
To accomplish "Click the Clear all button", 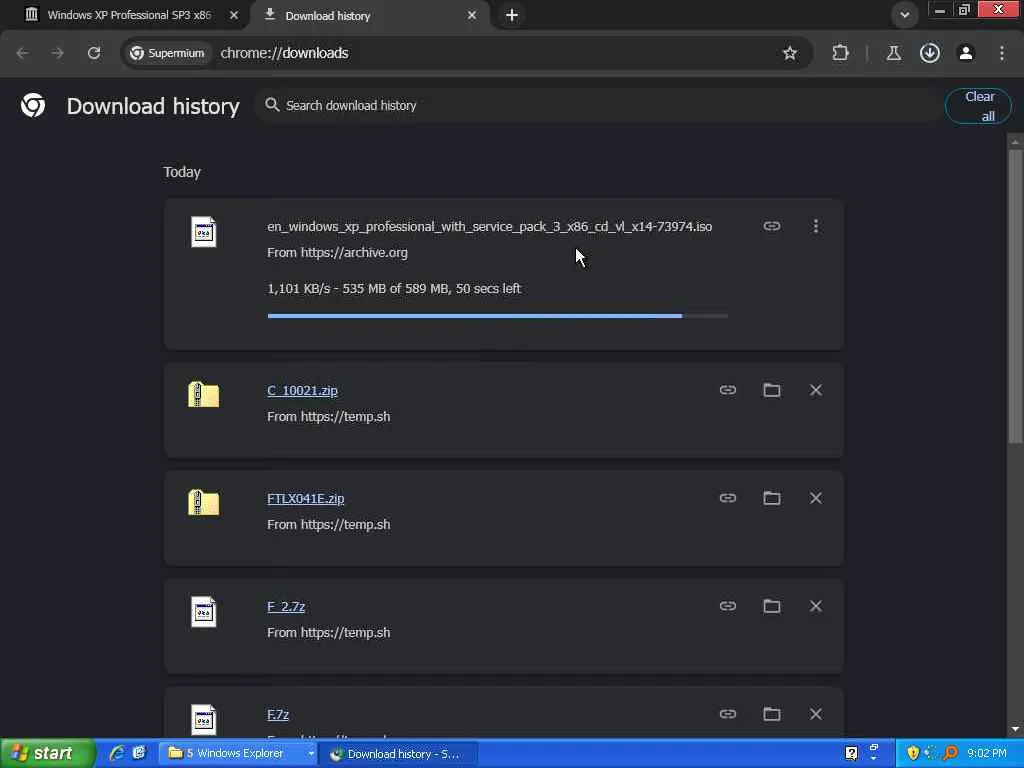I will tap(978, 106).
